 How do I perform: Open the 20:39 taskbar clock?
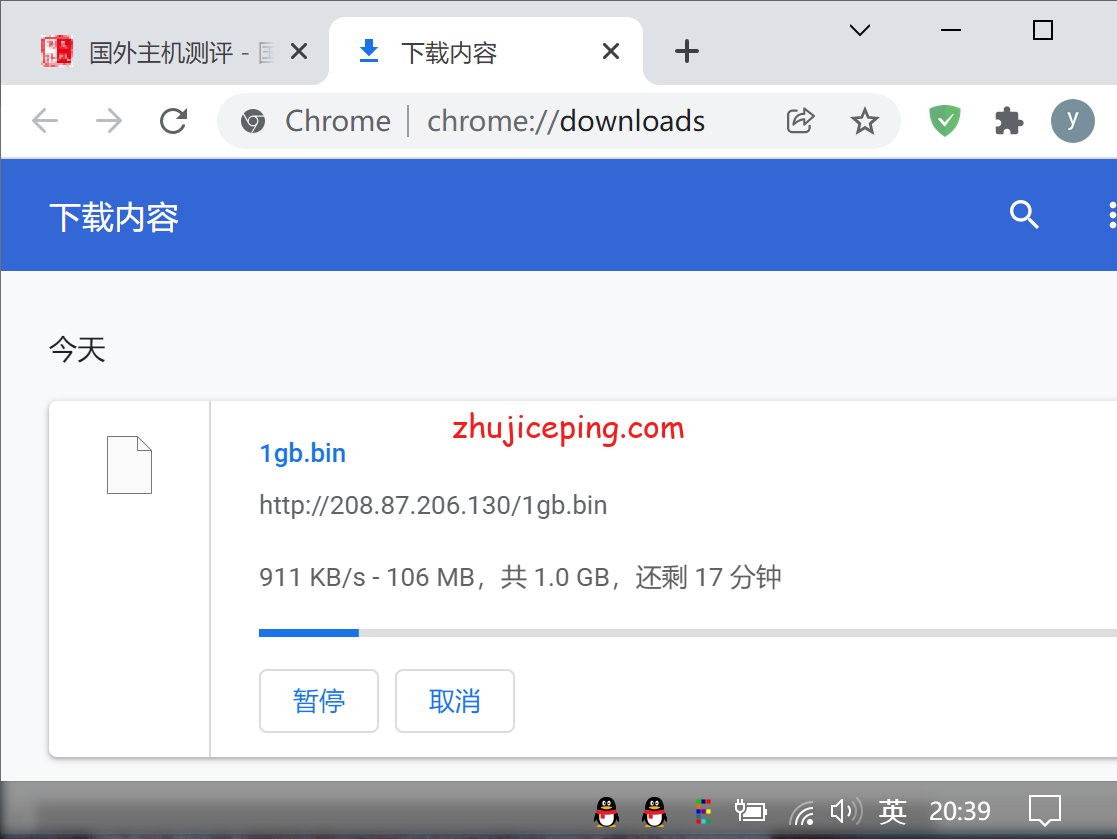tap(960, 811)
